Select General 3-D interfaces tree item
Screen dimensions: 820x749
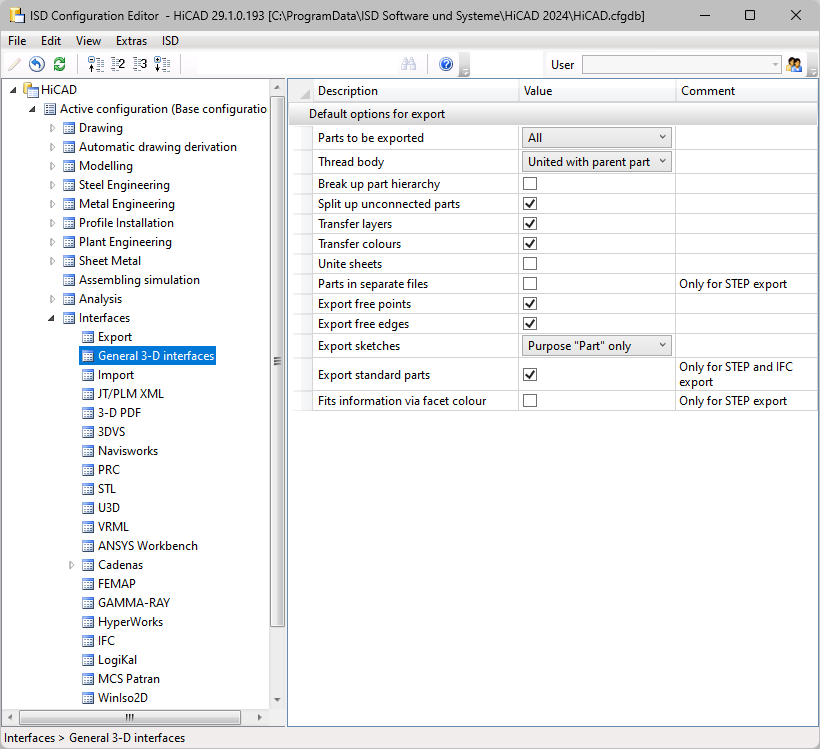pos(156,356)
